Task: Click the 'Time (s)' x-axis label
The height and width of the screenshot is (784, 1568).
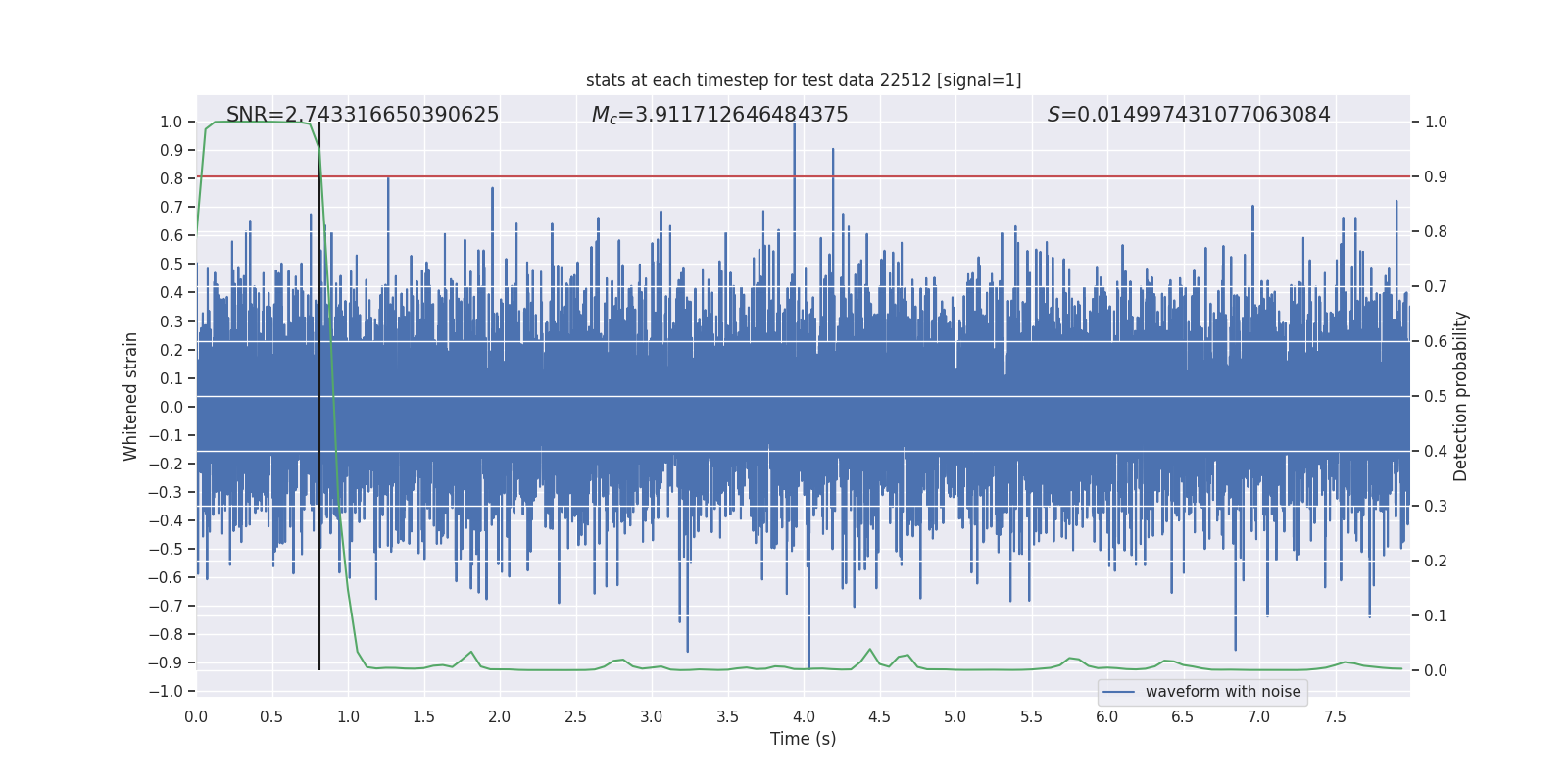Action: pyautogui.click(x=803, y=739)
